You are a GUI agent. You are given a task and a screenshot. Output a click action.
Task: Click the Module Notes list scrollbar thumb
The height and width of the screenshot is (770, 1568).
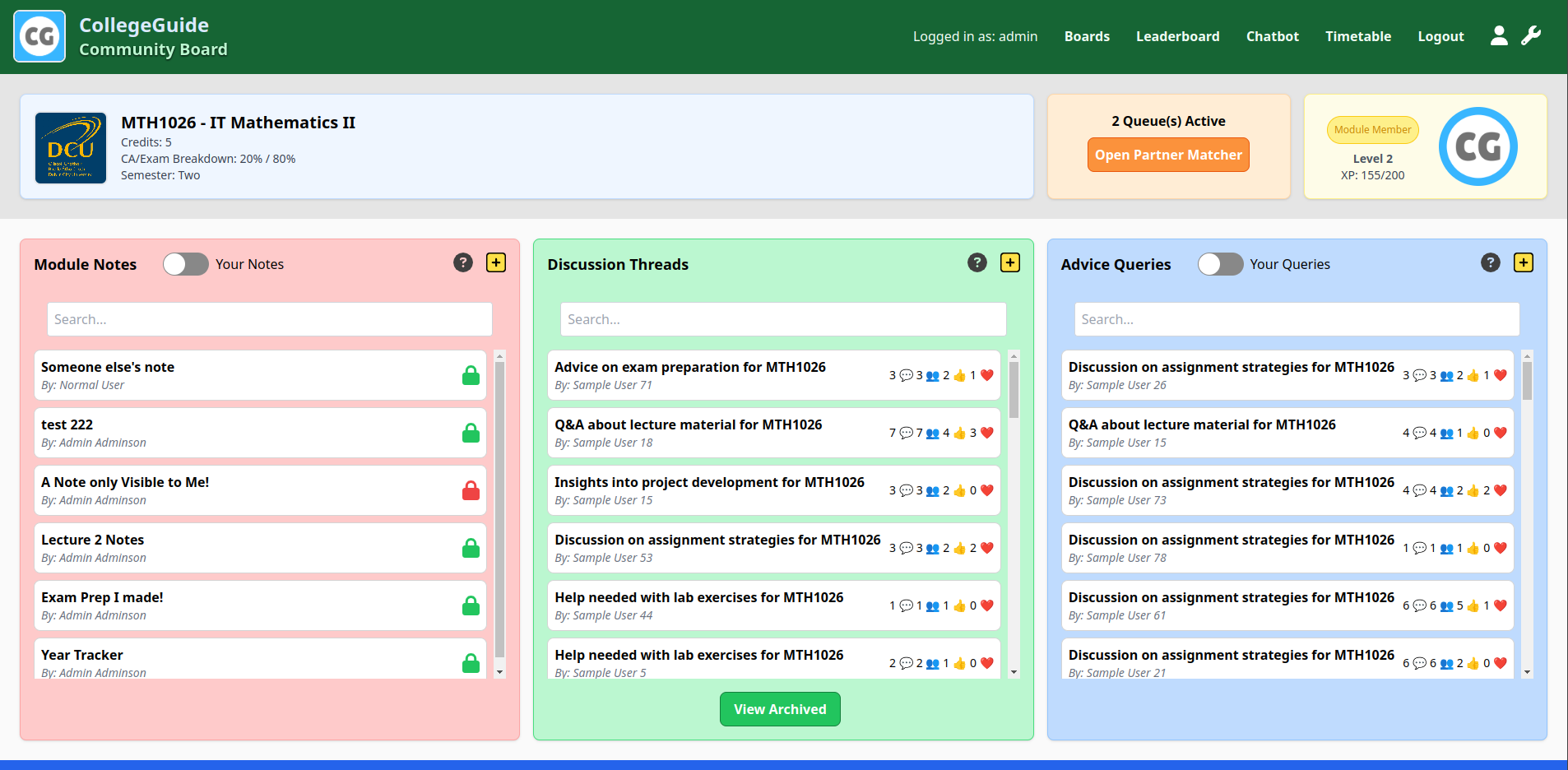[499, 508]
